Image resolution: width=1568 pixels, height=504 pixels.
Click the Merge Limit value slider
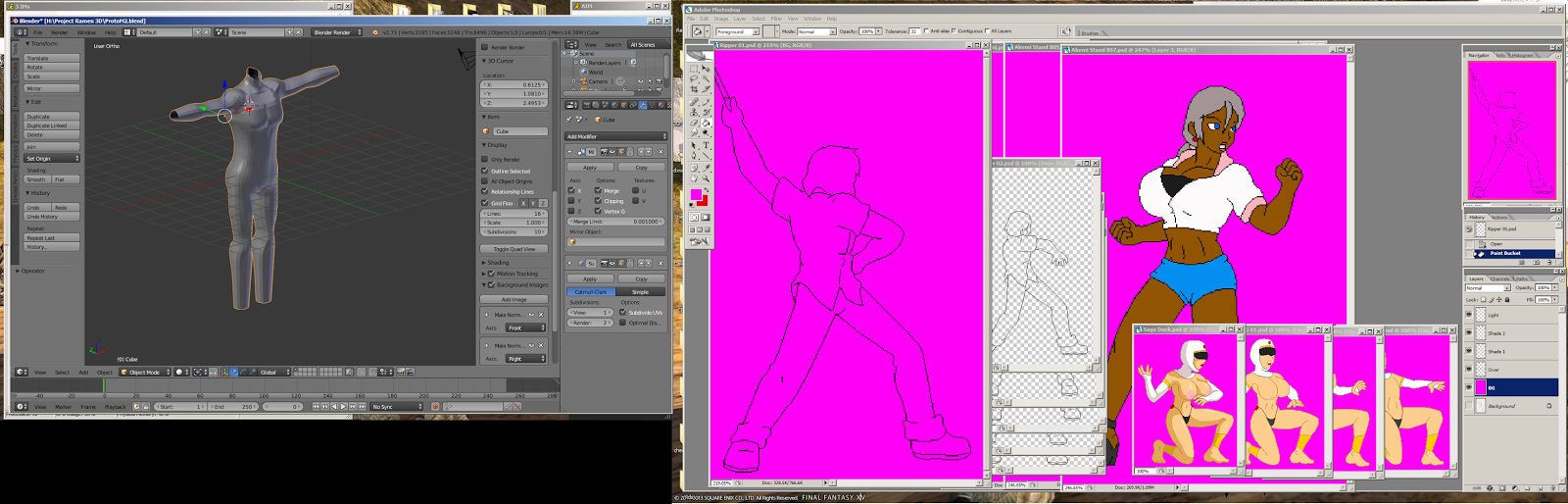pos(616,222)
